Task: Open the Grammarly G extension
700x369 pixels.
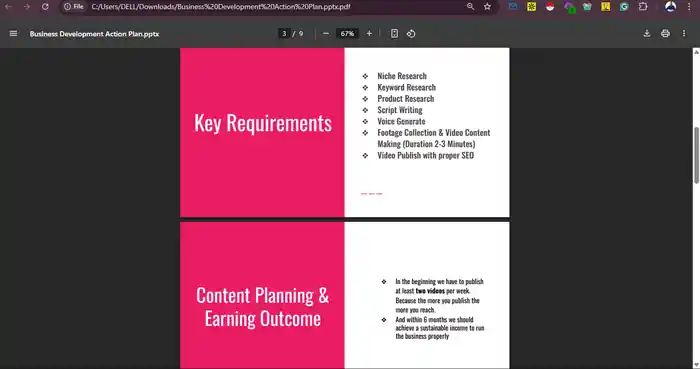Action: [x=624, y=7]
